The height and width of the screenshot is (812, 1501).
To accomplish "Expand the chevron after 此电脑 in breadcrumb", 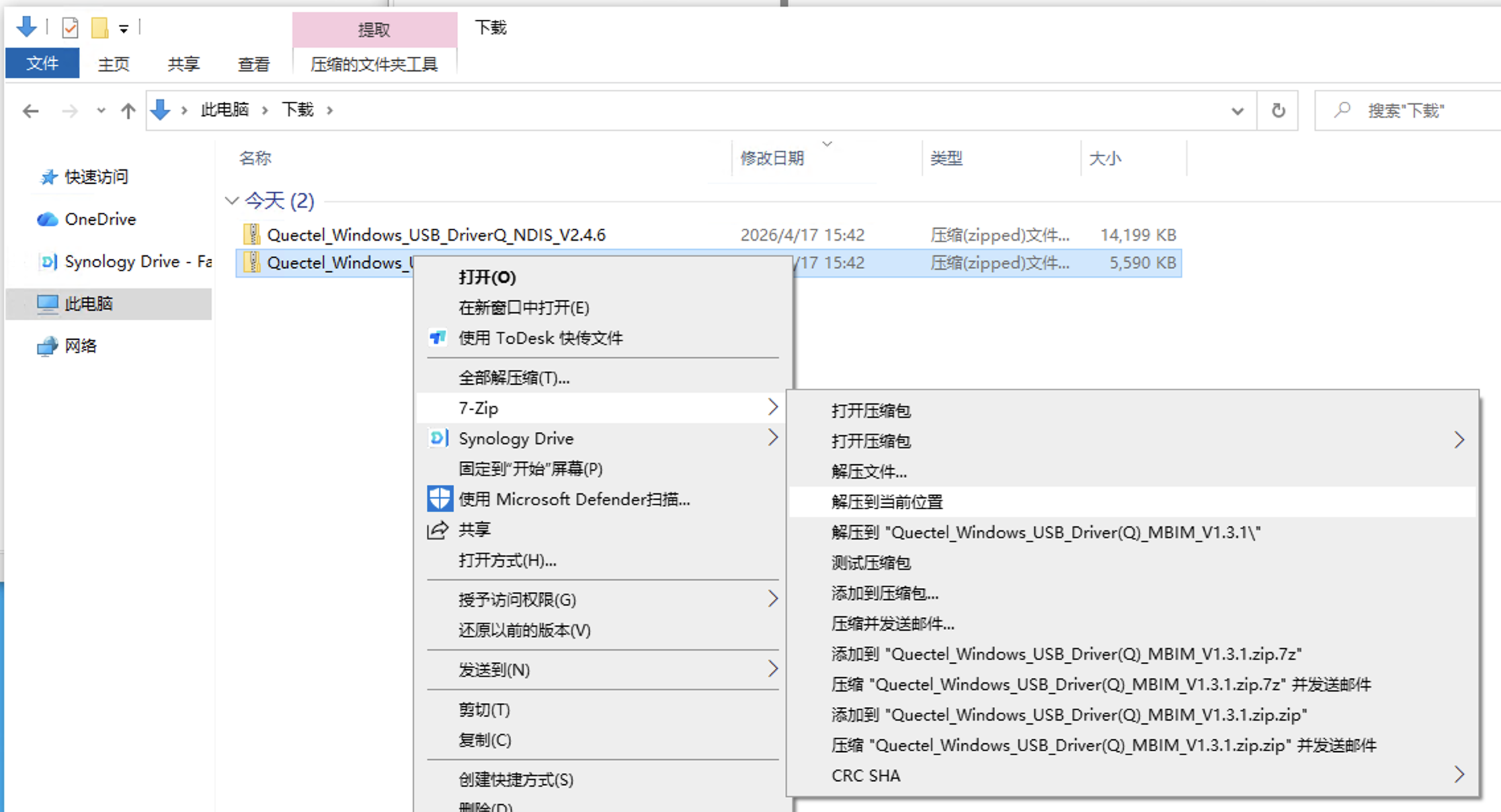I will pos(265,110).
